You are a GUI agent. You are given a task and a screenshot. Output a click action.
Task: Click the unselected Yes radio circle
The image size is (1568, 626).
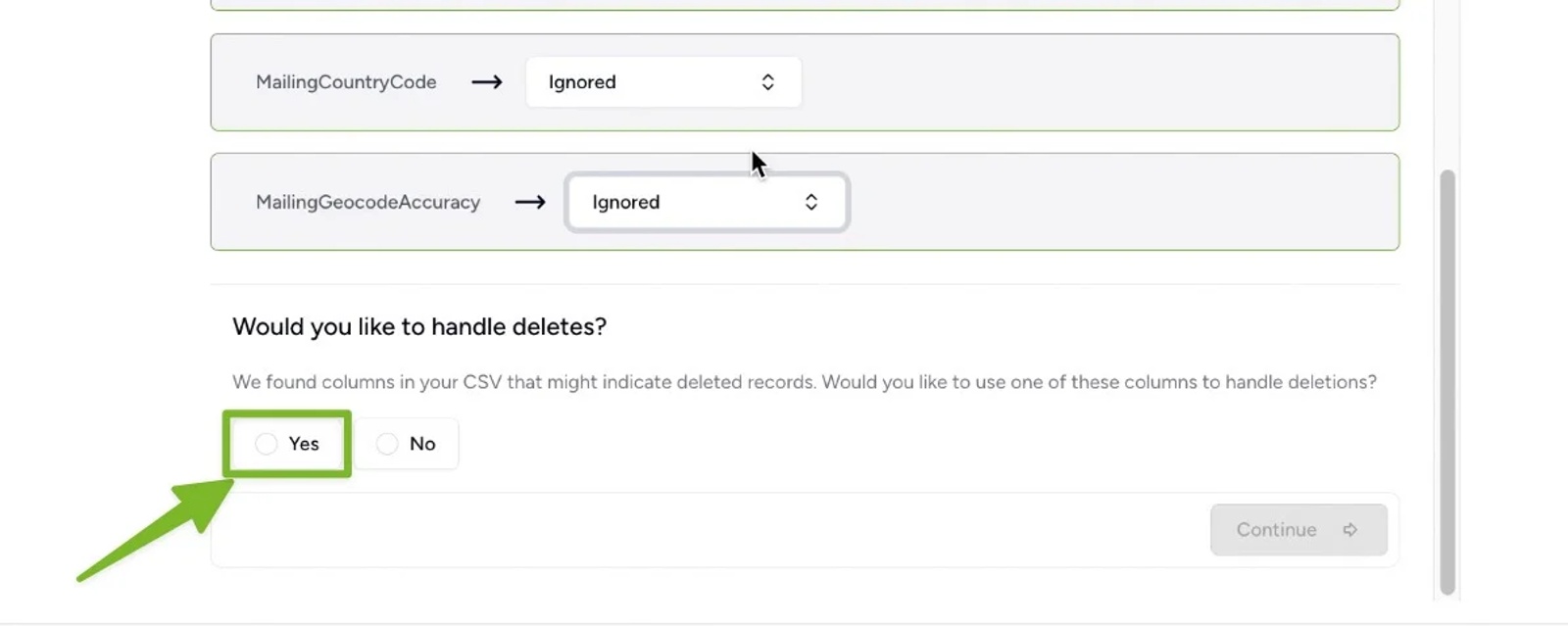[x=265, y=443]
